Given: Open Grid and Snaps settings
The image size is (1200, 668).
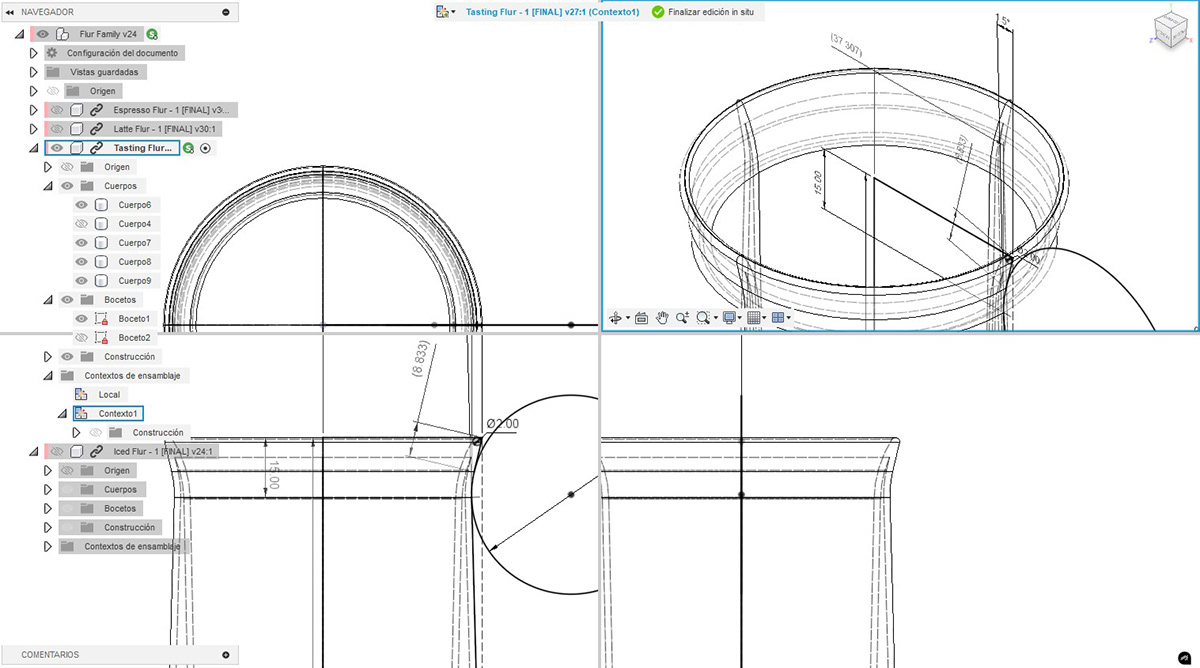Looking at the screenshot, I should (x=754, y=318).
